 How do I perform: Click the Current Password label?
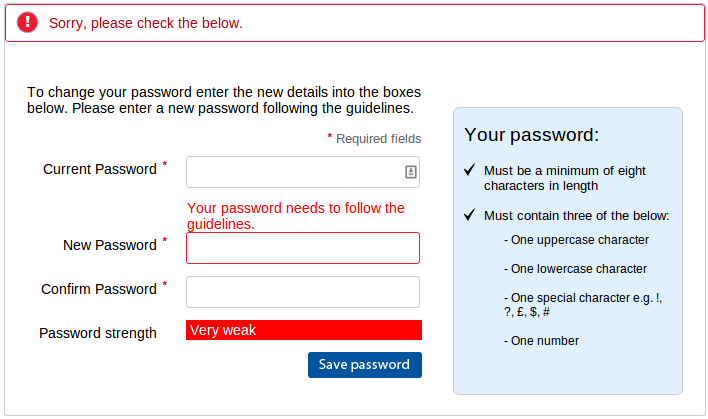click(x=100, y=169)
